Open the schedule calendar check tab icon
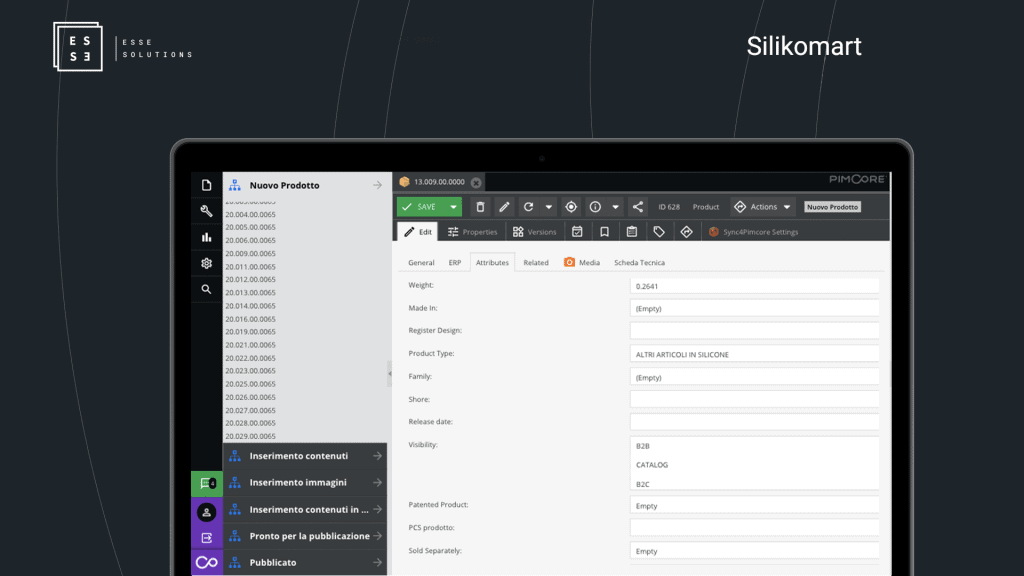Viewport: 1024px width, 576px height. click(x=577, y=232)
